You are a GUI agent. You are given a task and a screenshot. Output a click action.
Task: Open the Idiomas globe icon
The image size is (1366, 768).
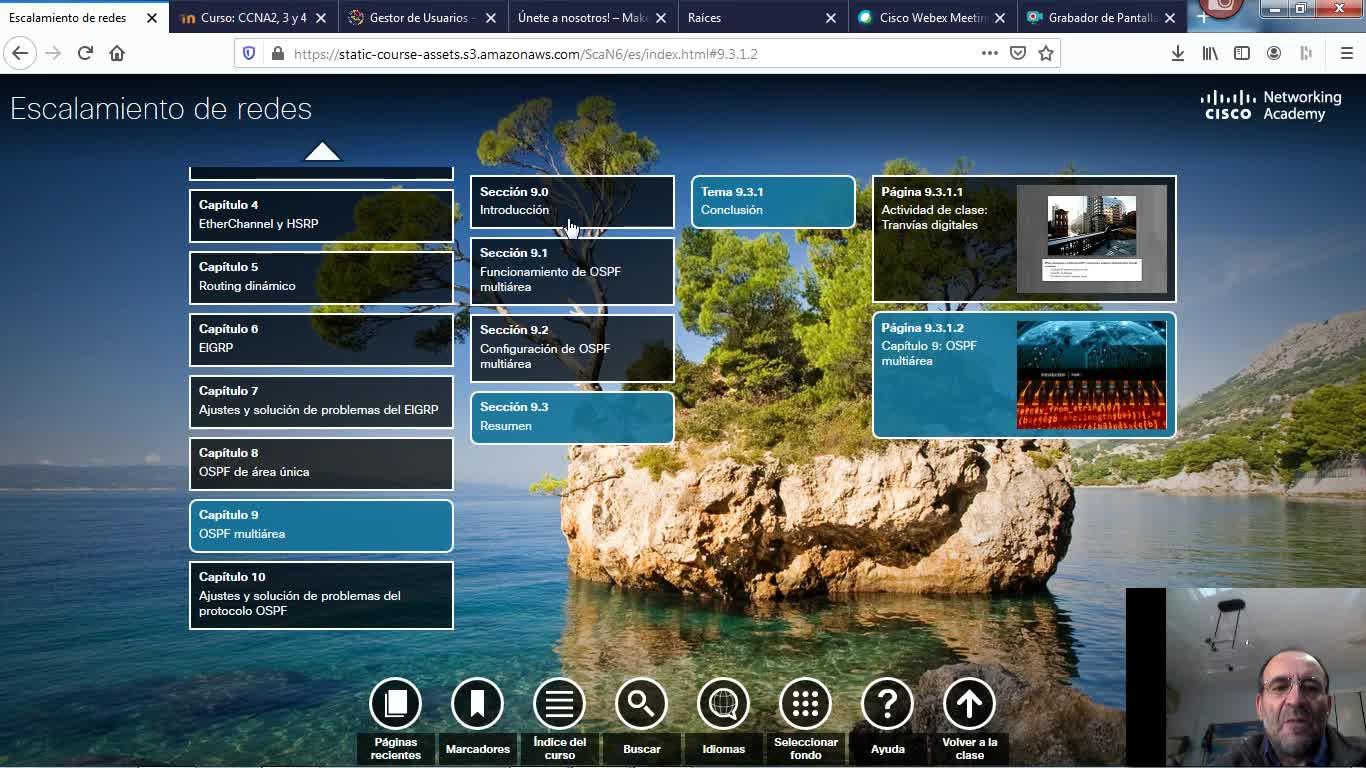[723, 704]
